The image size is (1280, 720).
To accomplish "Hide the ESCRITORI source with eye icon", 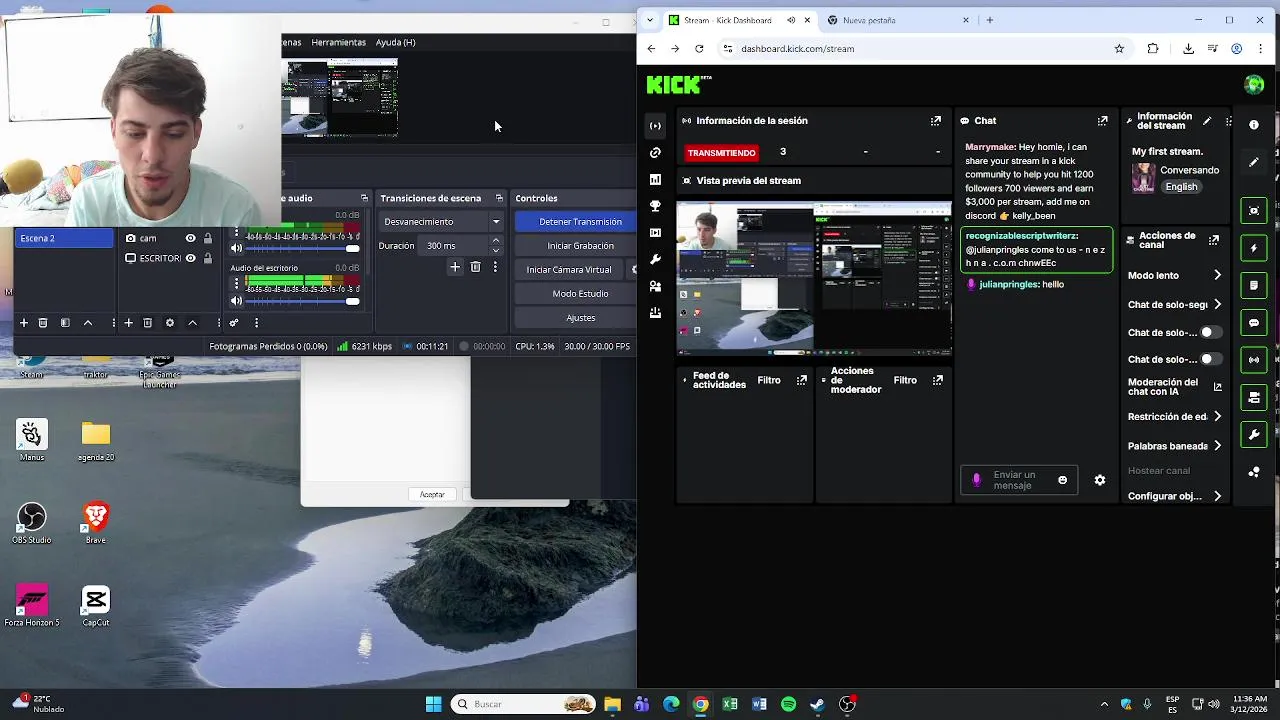I will [x=190, y=258].
